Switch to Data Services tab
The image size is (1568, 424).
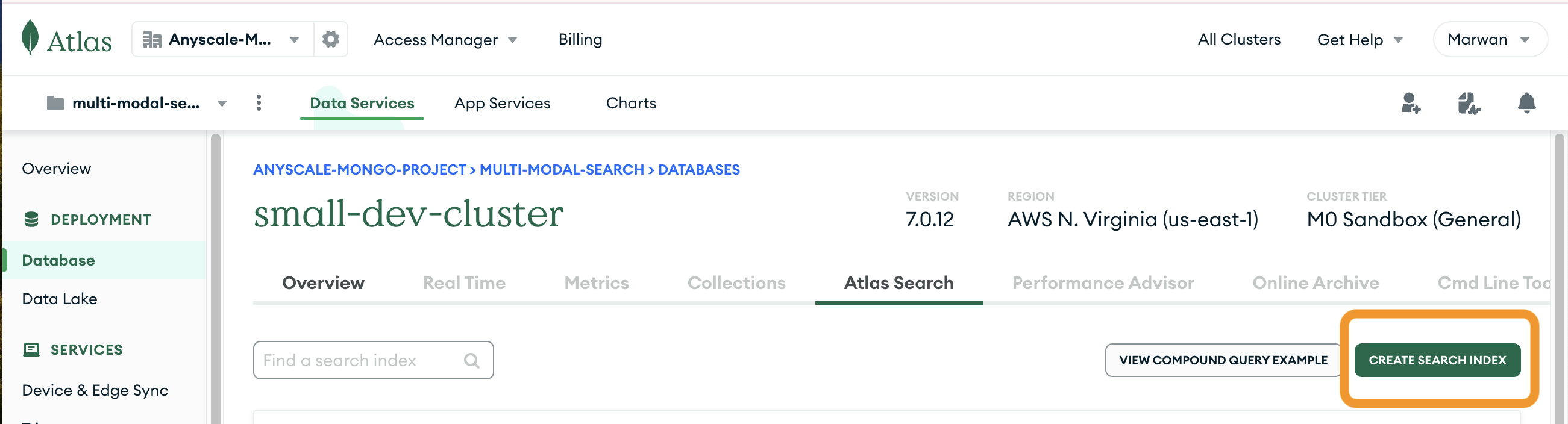(362, 103)
